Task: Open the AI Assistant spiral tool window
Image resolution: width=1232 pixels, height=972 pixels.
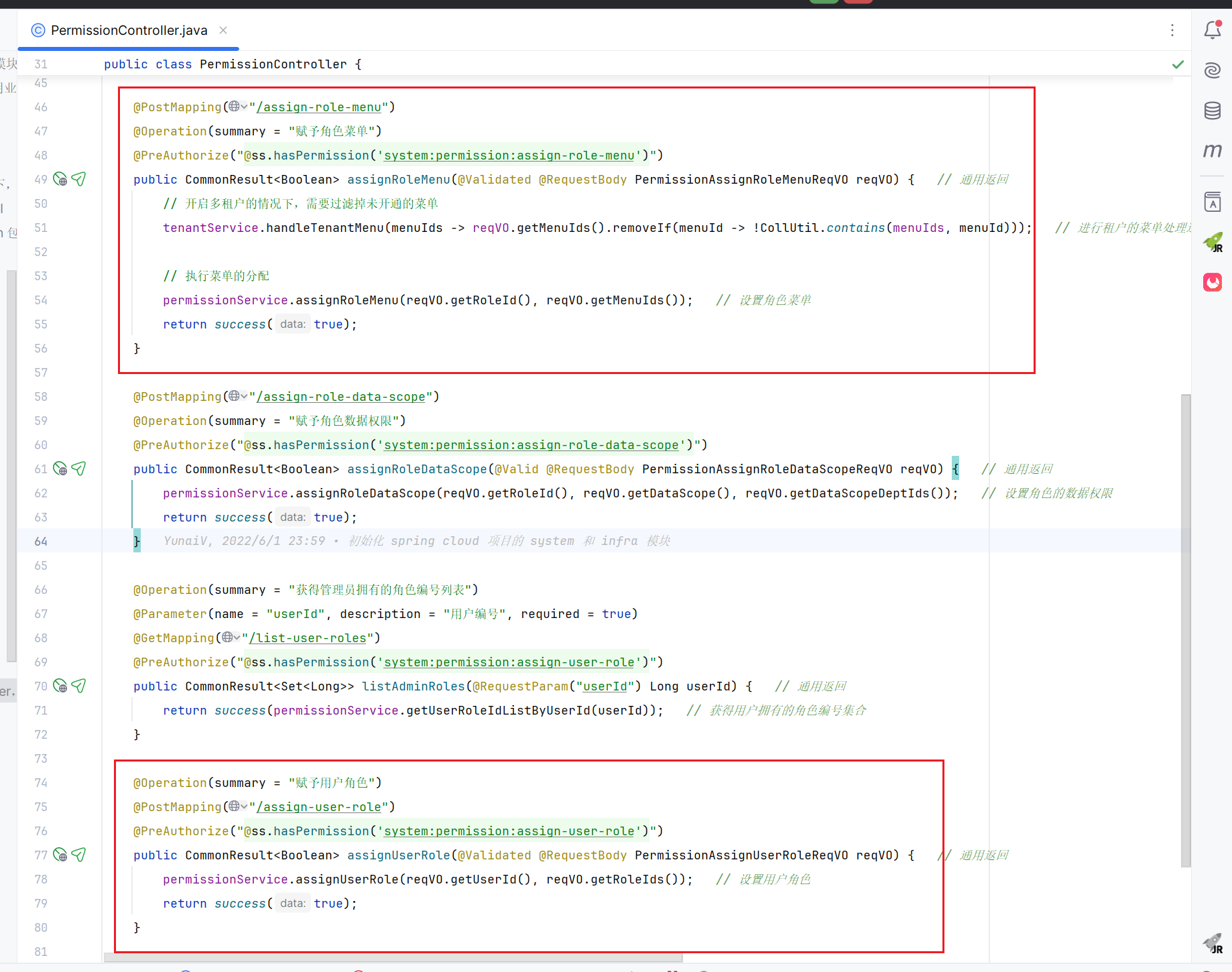Action: (x=1213, y=70)
